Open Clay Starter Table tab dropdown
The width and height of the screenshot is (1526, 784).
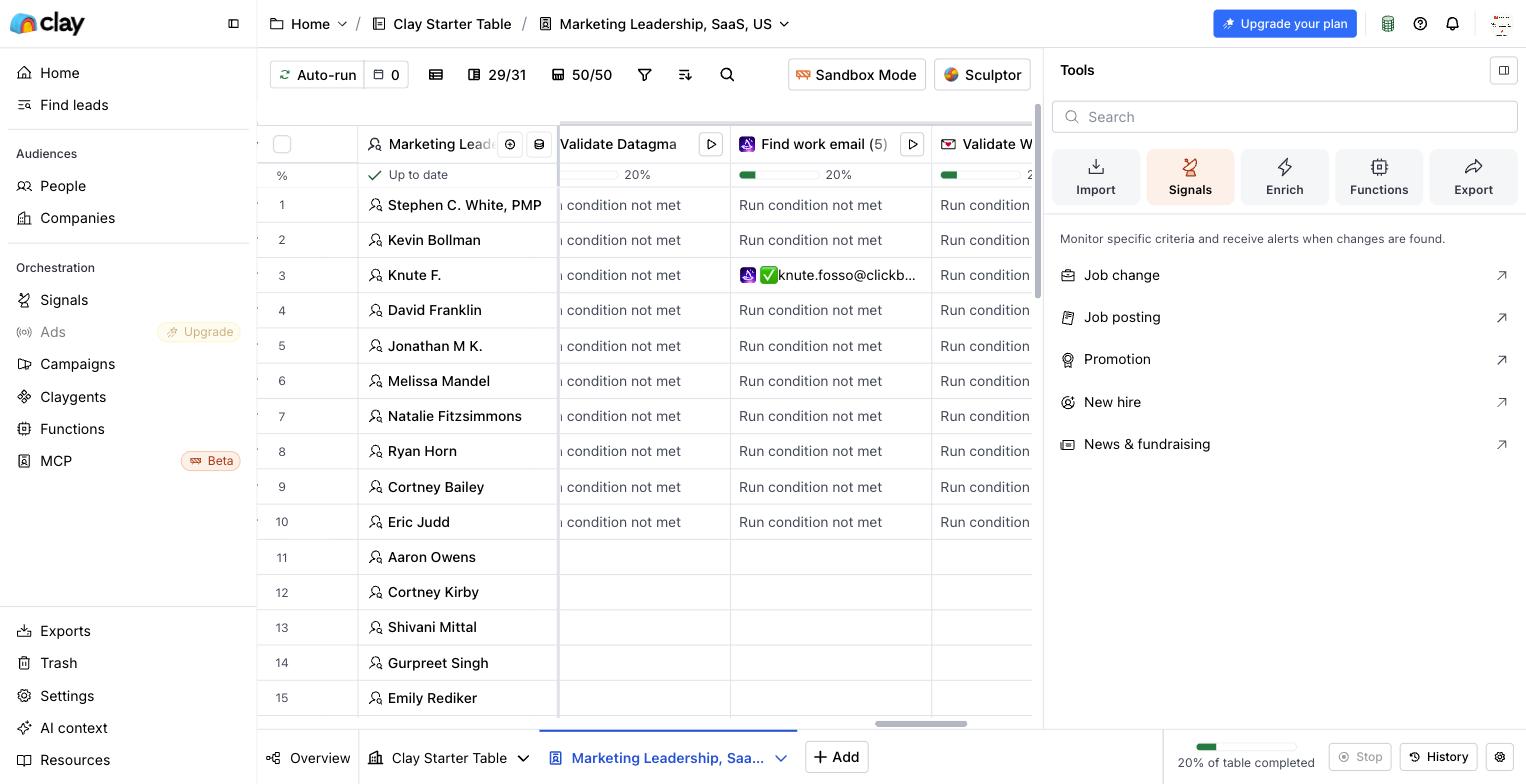pyautogui.click(x=523, y=758)
